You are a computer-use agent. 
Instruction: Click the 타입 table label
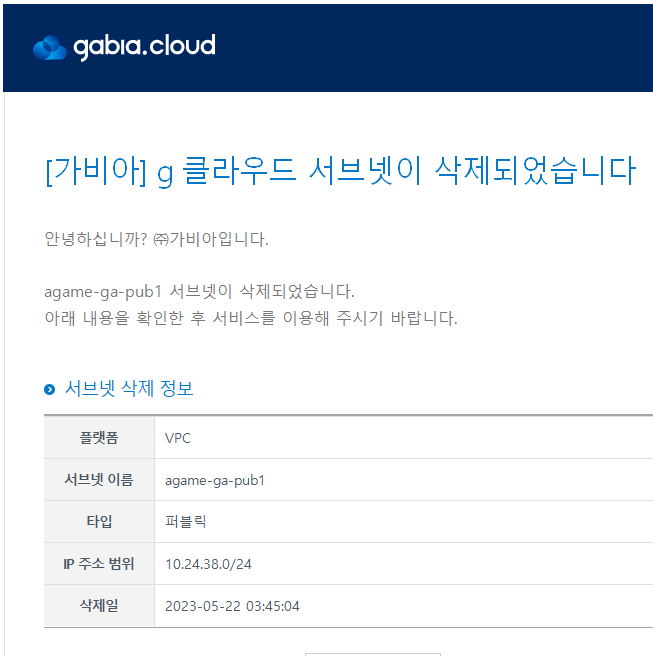(x=99, y=522)
